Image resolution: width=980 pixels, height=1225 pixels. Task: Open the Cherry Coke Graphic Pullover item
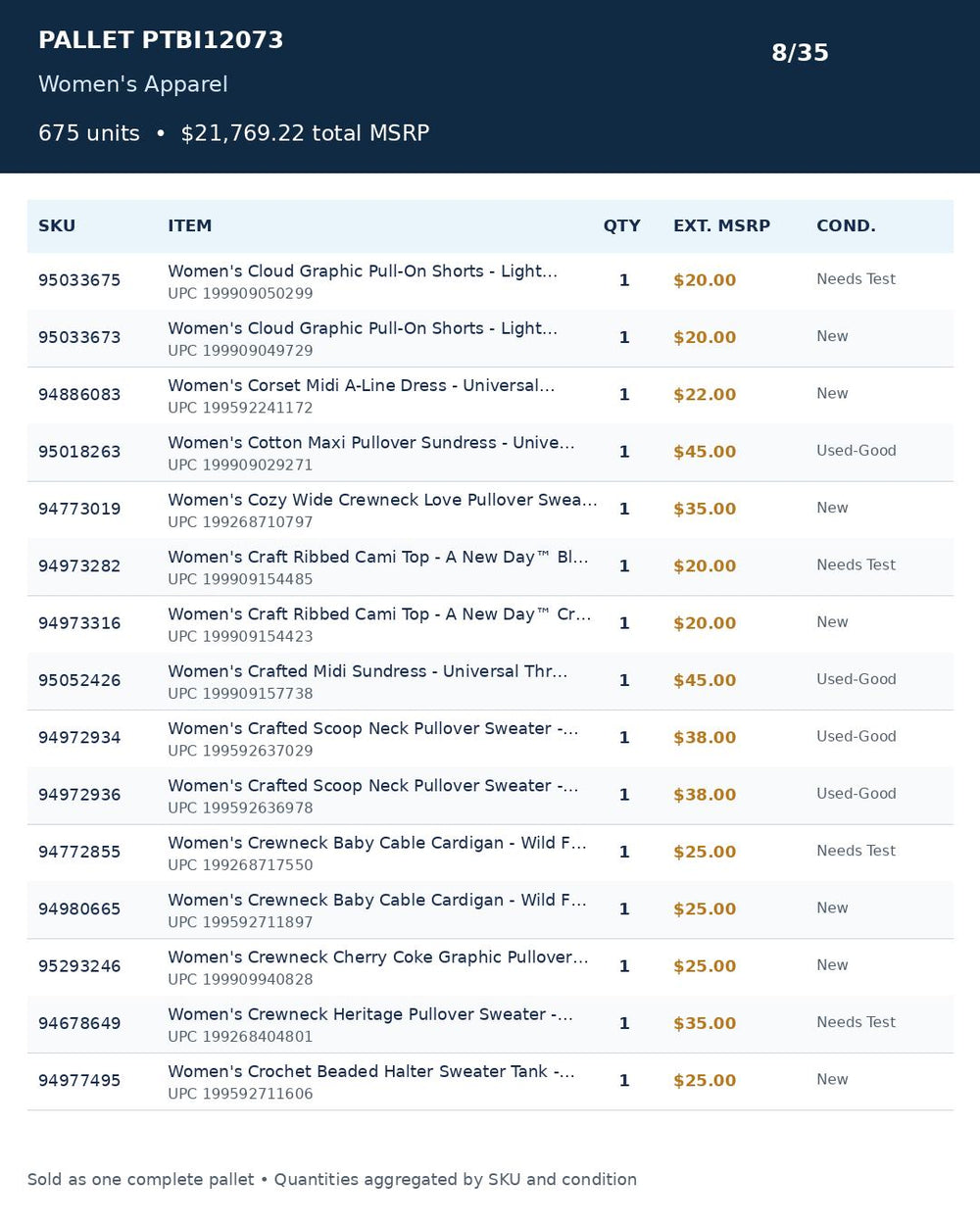pyautogui.click(x=378, y=956)
